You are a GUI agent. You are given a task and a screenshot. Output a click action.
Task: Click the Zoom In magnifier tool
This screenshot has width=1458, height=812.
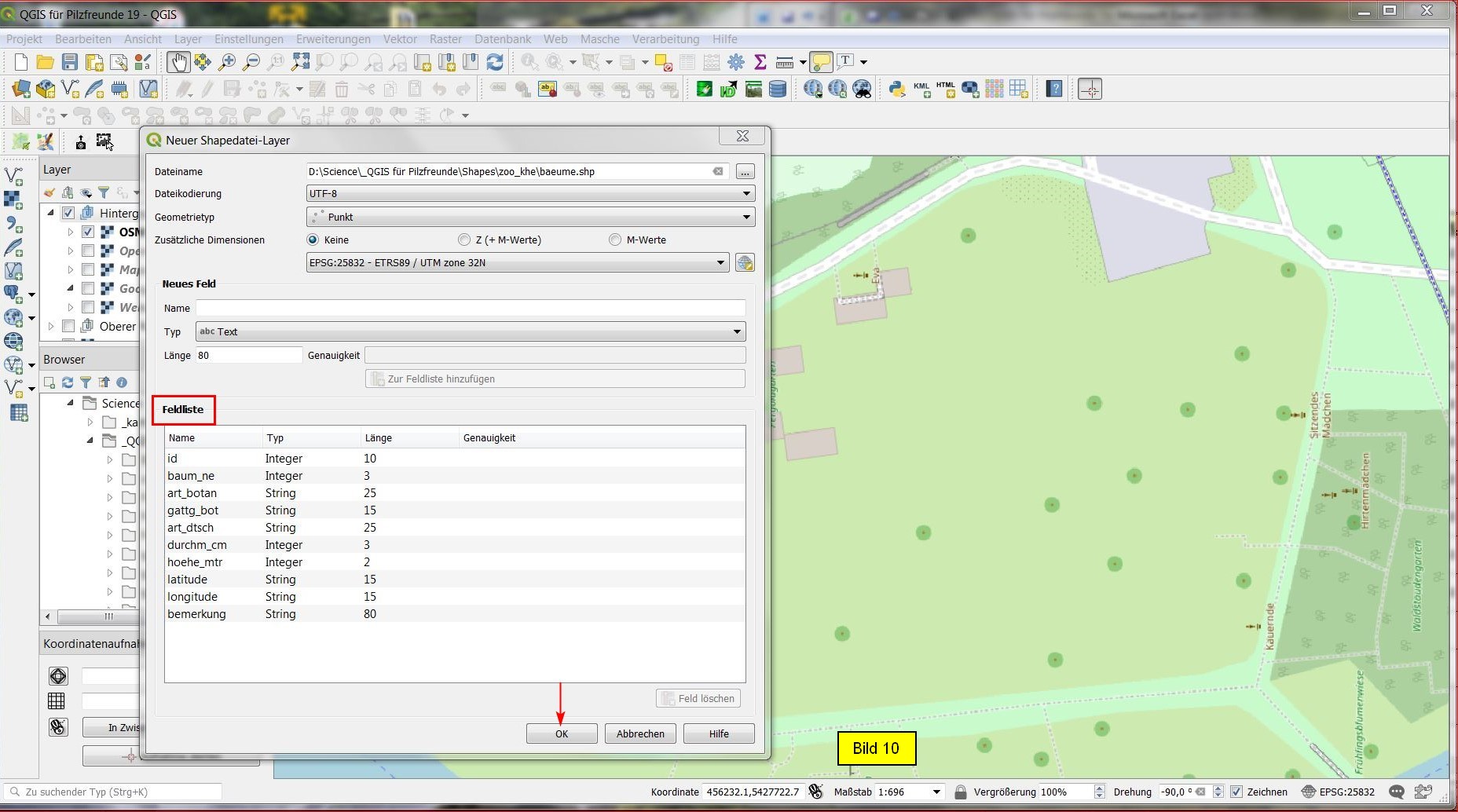227,62
